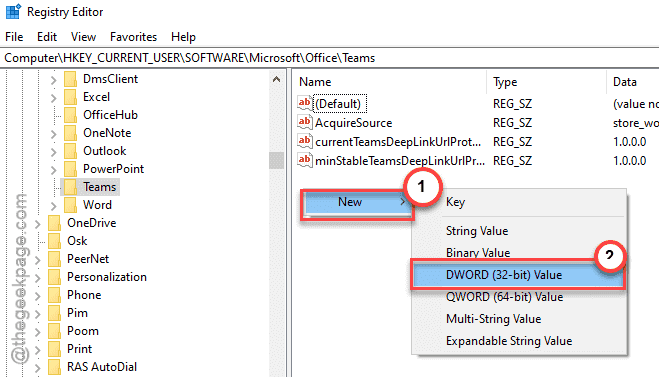Choose Binary Value from the submenu
This screenshot has width=659, height=377.
click(x=519, y=253)
